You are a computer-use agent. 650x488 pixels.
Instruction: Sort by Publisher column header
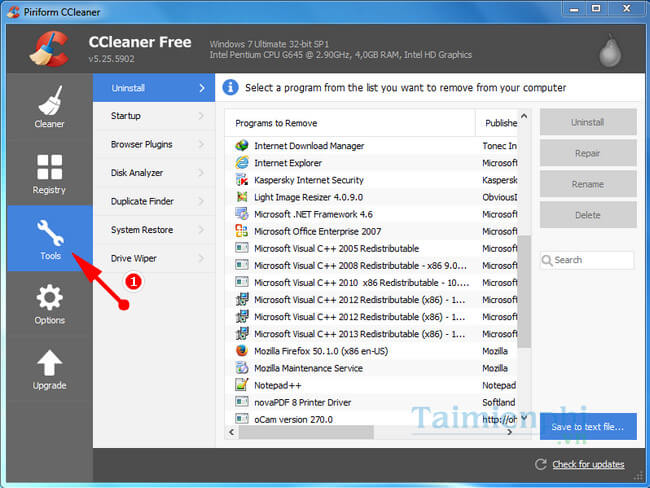(497, 123)
